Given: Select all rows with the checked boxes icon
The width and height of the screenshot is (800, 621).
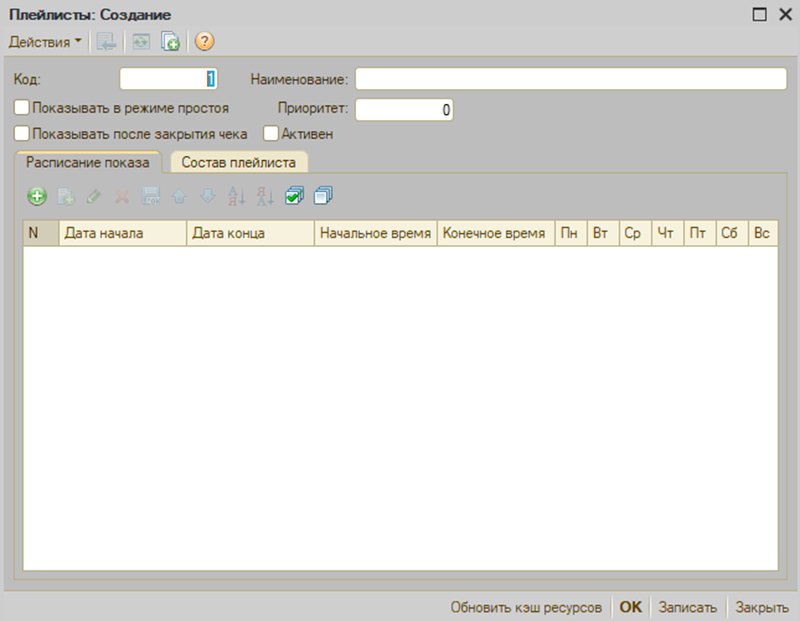Looking at the screenshot, I should click(294, 196).
